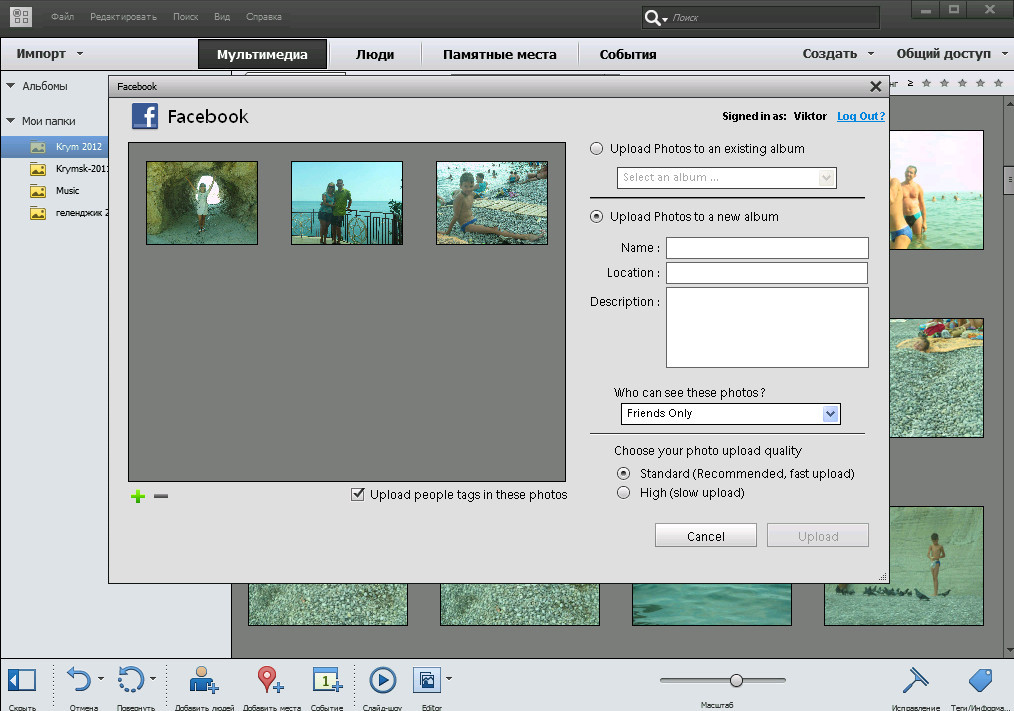Click the minus remove photo icon
1014x711 pixels.
click(x=161, y=496)
